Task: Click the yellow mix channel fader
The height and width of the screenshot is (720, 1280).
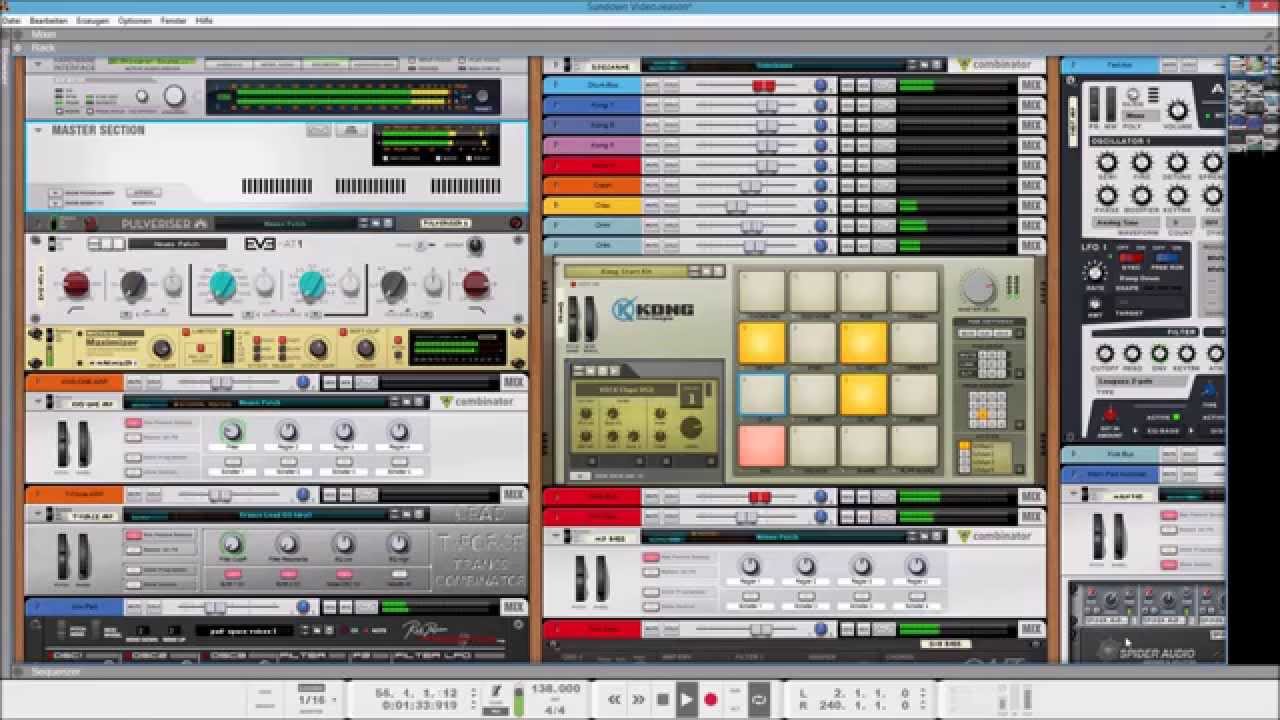Action: pyautogui.click(x=737, y=206)
